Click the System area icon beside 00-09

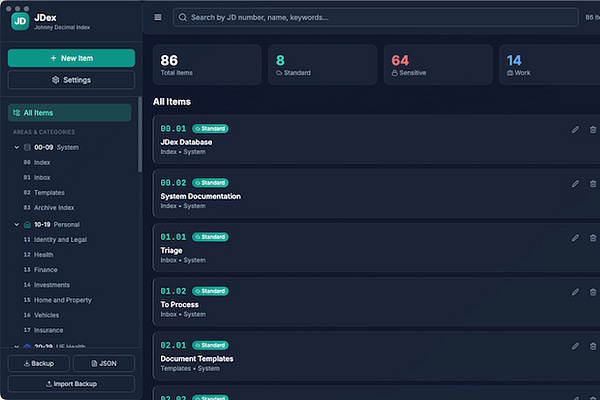(27, 147)
